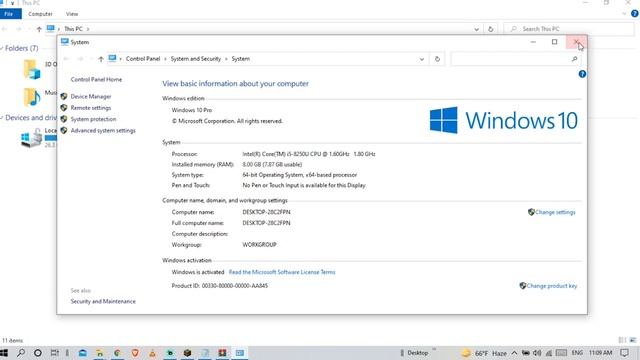
Task: Open System protection link
Action: coord(93,119)
